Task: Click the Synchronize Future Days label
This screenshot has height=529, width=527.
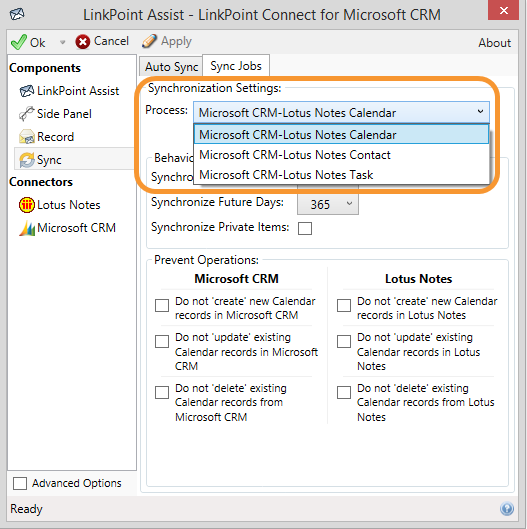Action: tap(217, 202)
